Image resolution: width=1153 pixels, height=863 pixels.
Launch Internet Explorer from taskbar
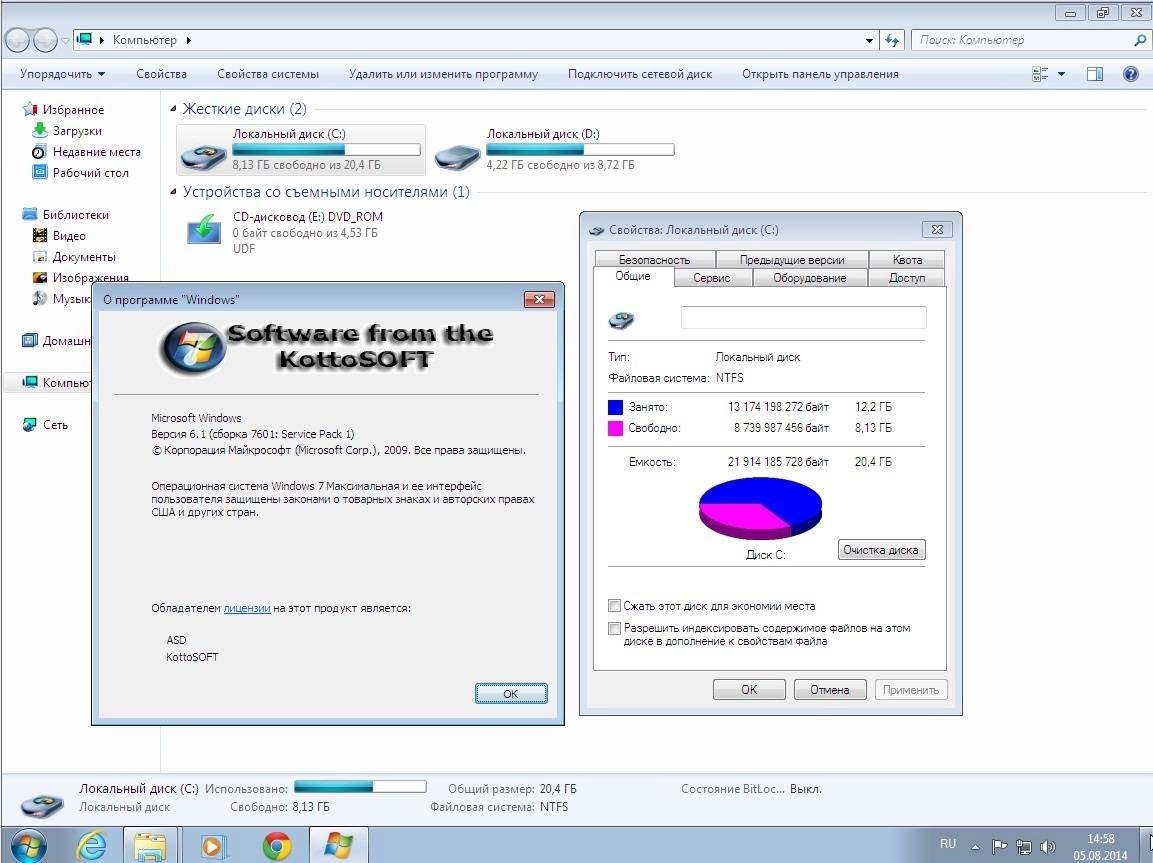pos(92,846)
